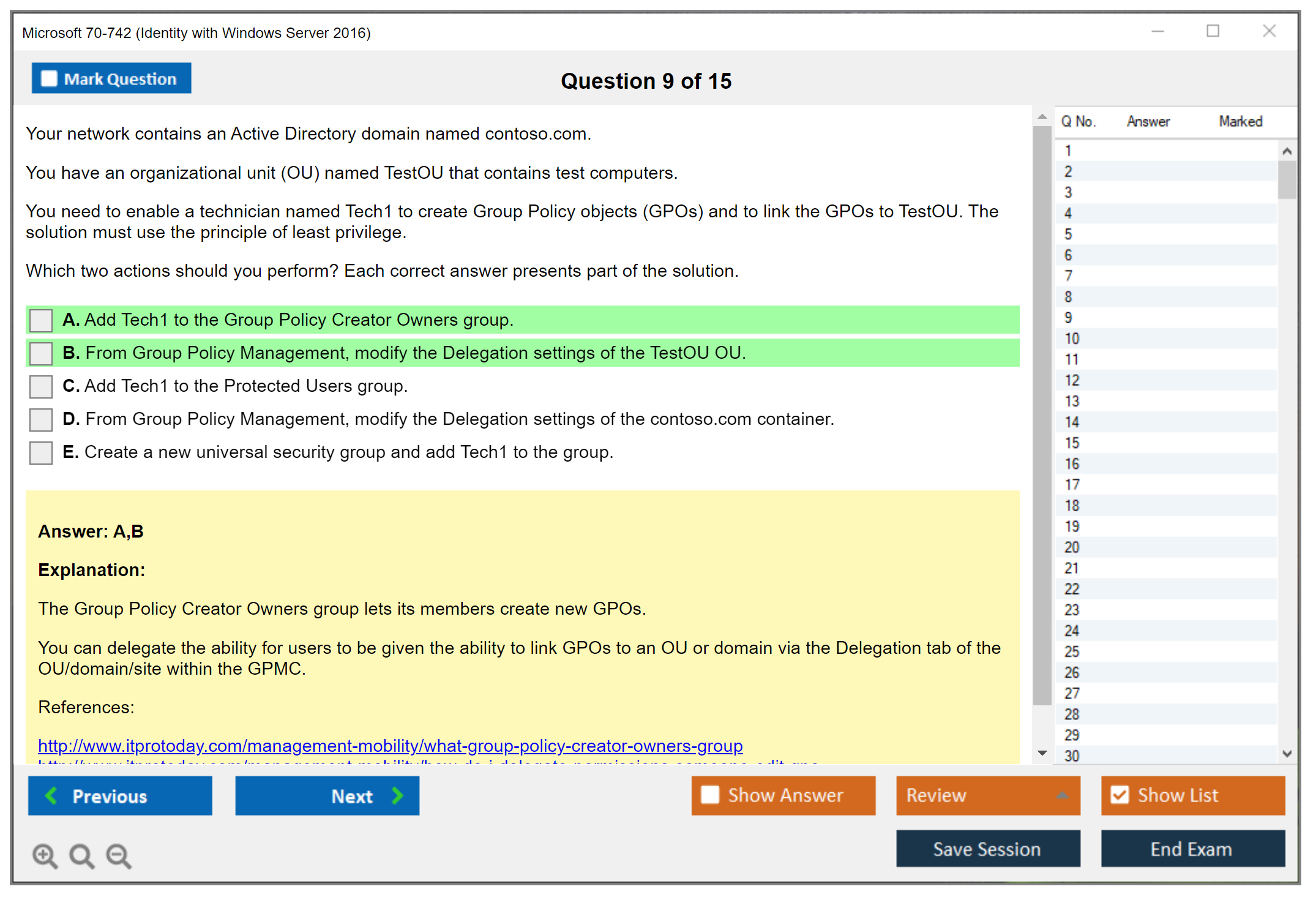Screen dimensions: 1316x900
Task: Click the green right arrow on Next
Action: [x=398, y=795]
